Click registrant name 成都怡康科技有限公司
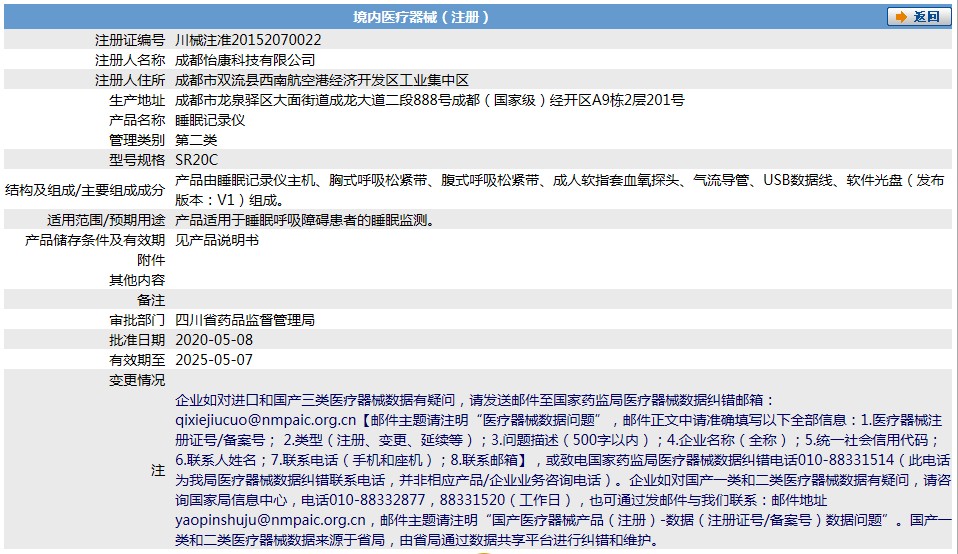The width and height of the screenshot is (958, 554). (x=245, y=60)
